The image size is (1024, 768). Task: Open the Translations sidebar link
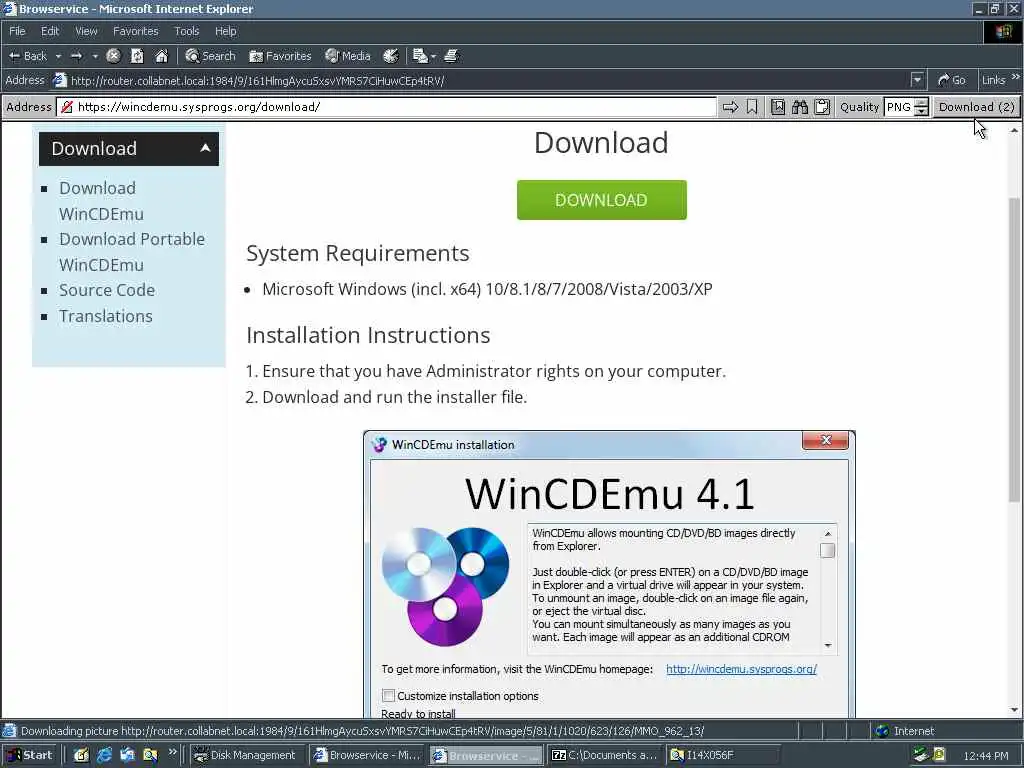coord(106,316)
